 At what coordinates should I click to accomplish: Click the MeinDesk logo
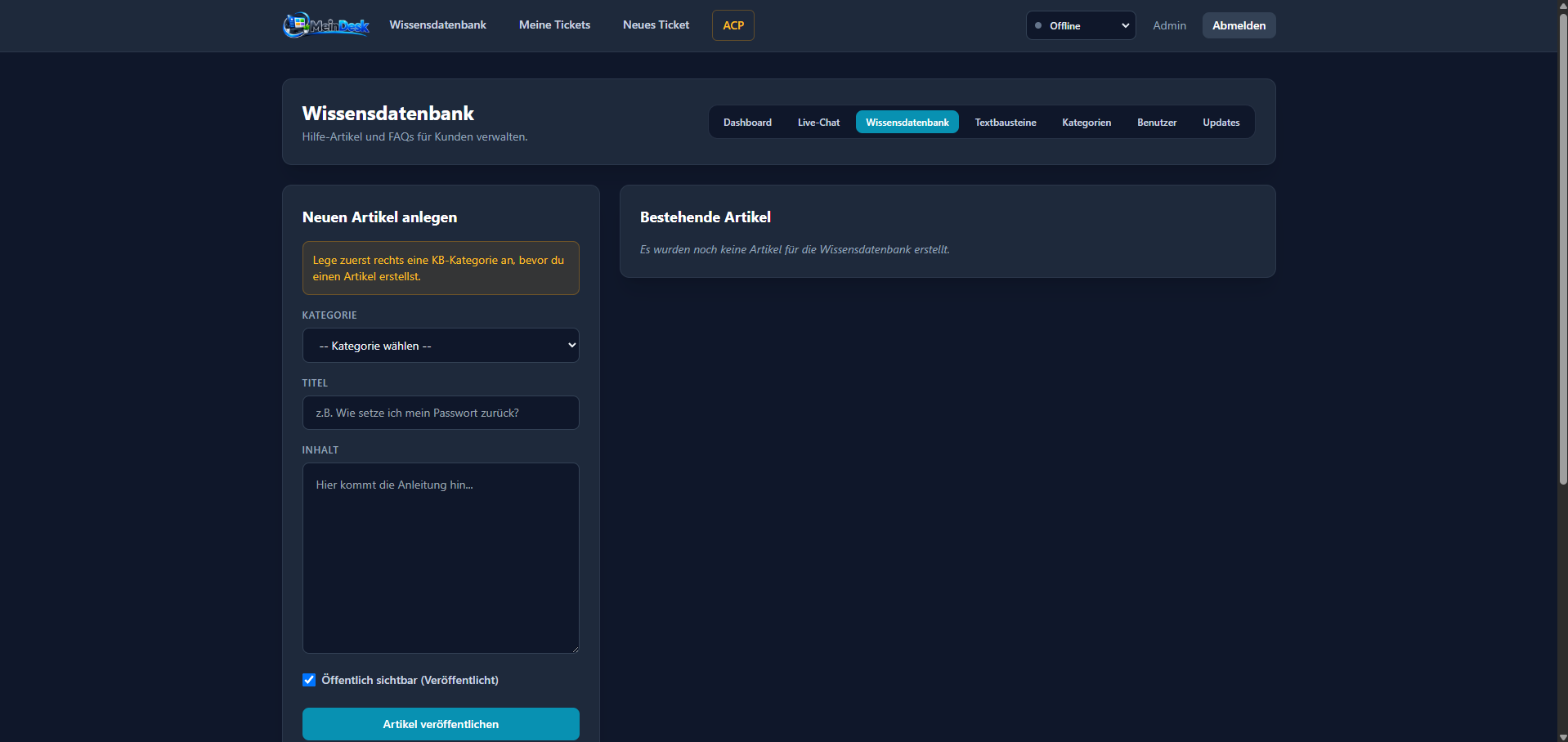point(326,25)
